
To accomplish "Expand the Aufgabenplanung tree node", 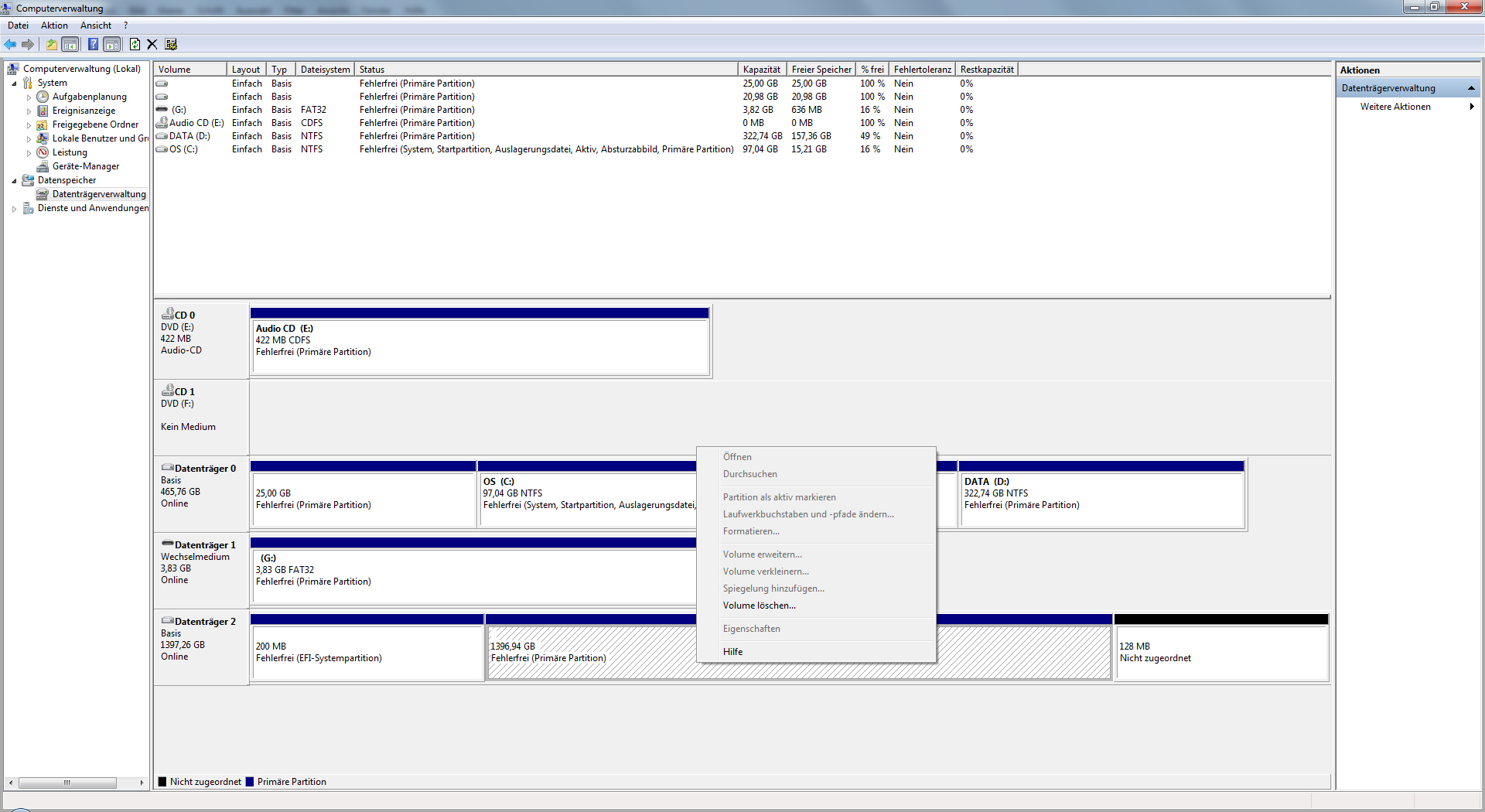I will pyautogui.click(x=29, y=97).
